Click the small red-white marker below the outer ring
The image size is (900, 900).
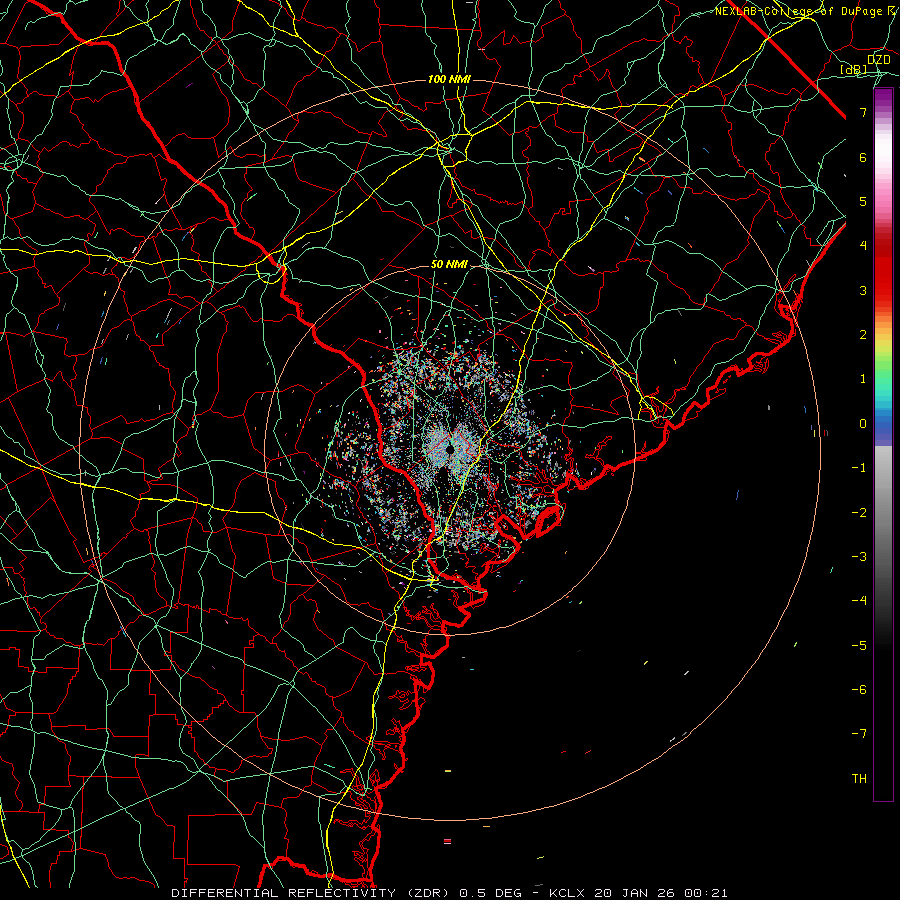point(447,841)
